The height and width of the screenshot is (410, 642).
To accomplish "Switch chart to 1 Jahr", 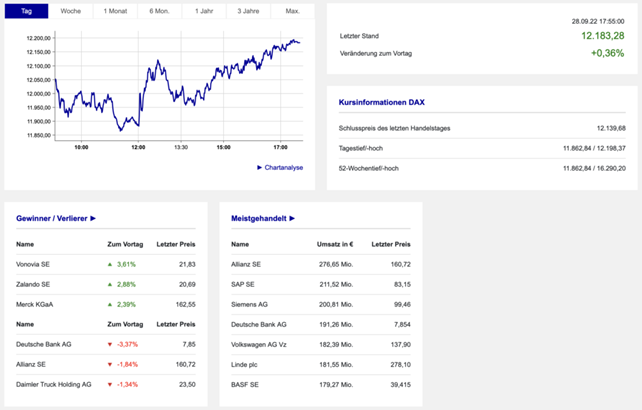I will pos(203,10).
